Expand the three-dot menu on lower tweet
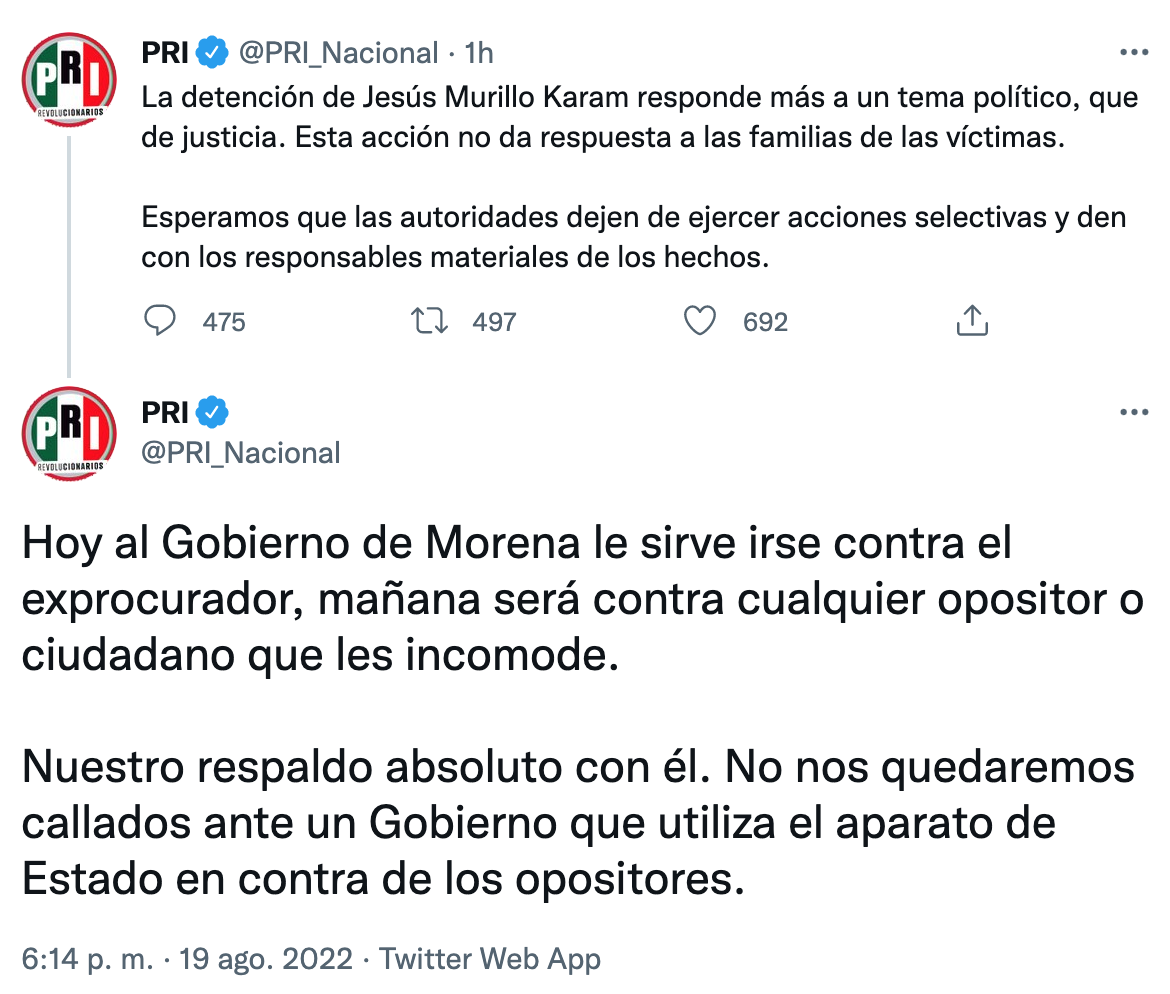The width and height of the screenshot is (1170, 994). (x=1132, y=411)
